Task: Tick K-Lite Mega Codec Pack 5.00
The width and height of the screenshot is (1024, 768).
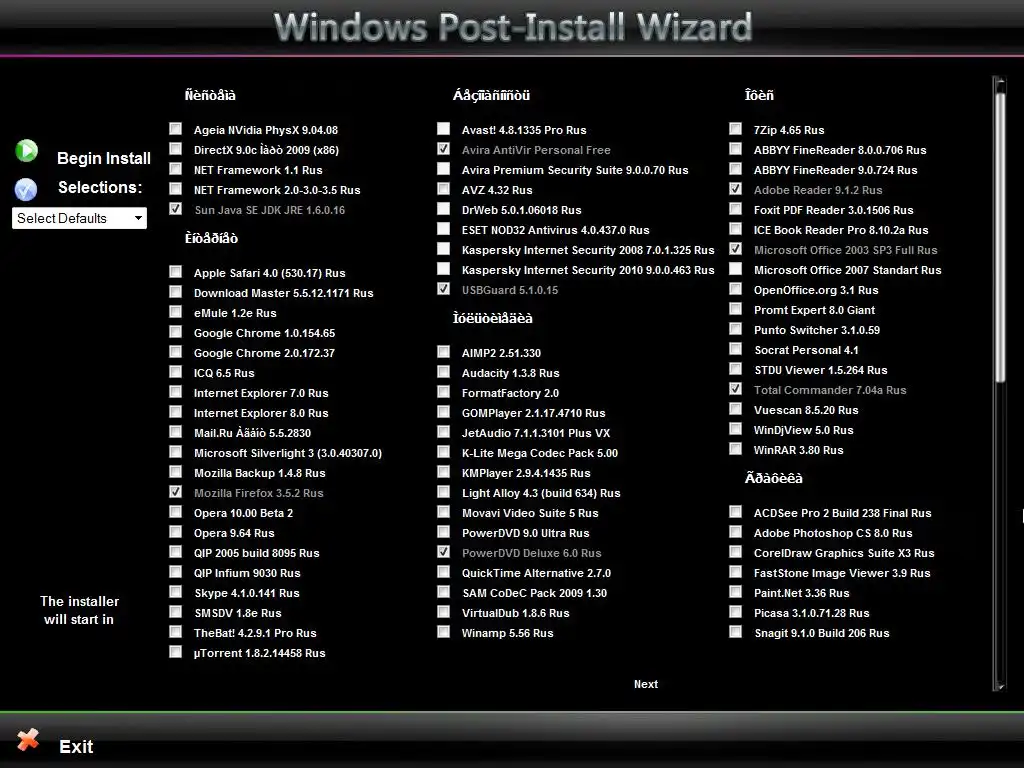Action: tap(443, 452)
